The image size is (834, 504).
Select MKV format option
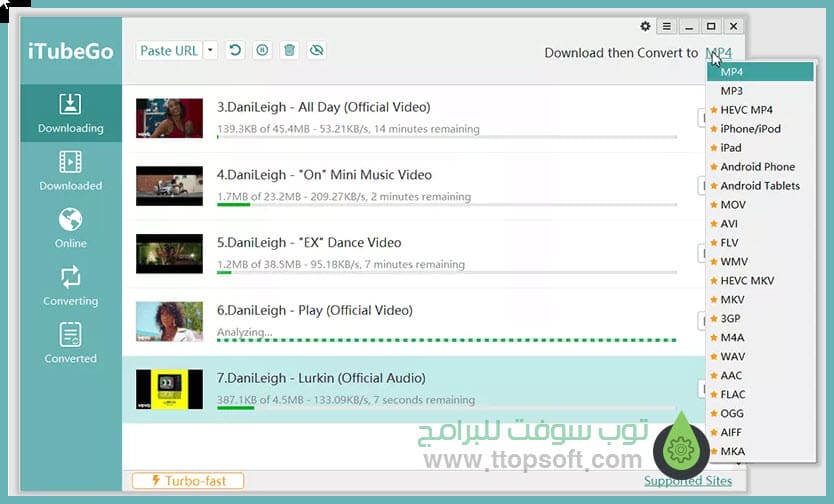tap(761, 300)
